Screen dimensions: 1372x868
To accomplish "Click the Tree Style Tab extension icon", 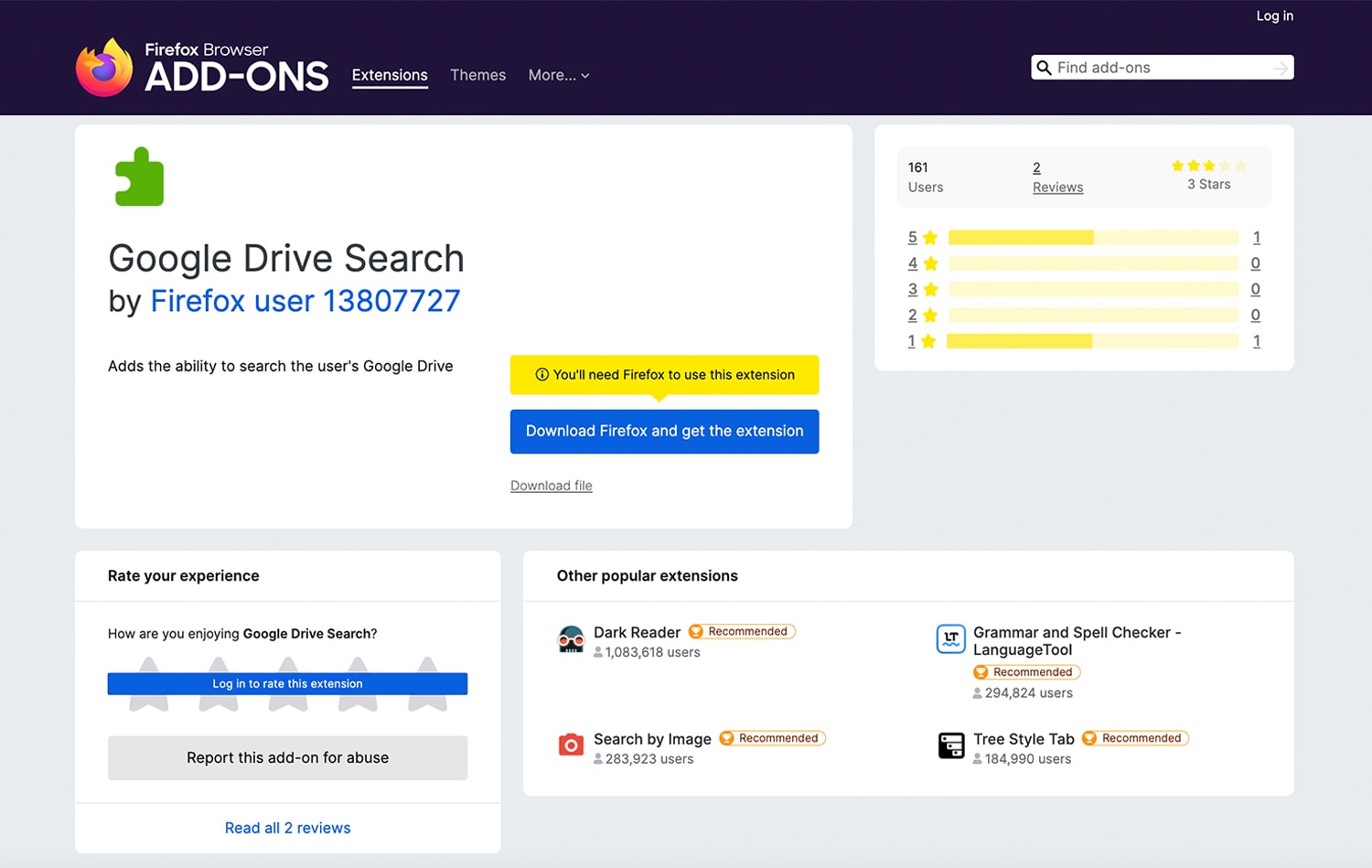I will 951,745.
